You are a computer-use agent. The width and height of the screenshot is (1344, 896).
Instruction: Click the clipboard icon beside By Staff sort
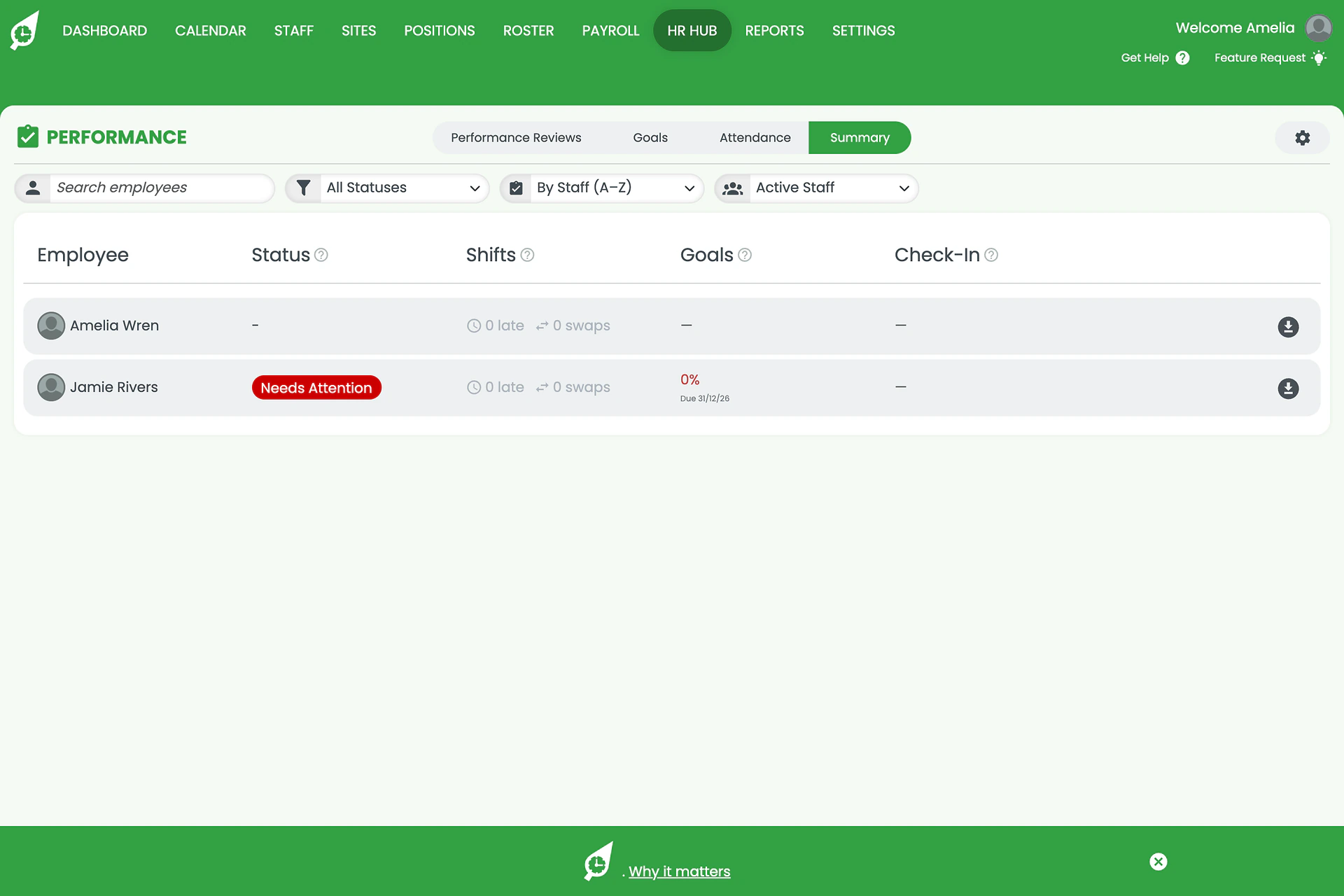[x=516, y=188]
